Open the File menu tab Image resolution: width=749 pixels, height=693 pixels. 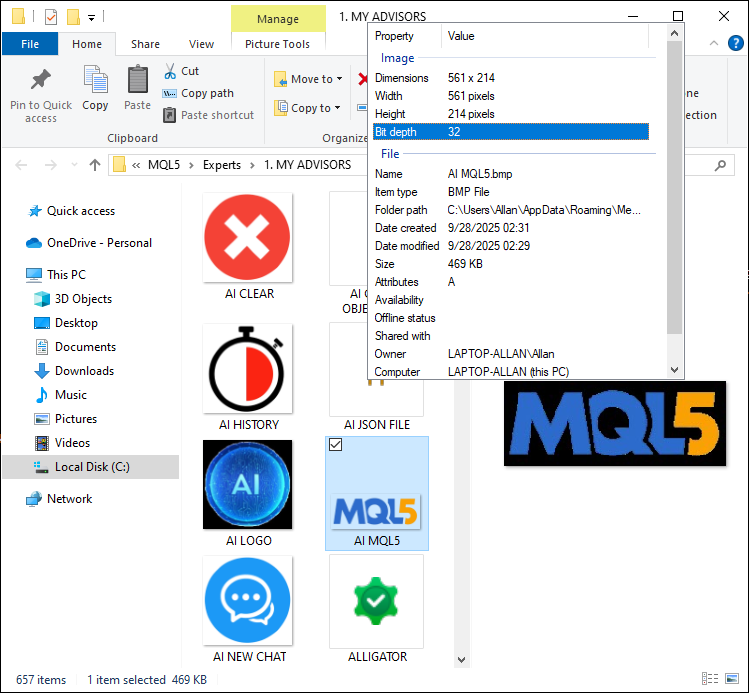(x=30, y=44)
